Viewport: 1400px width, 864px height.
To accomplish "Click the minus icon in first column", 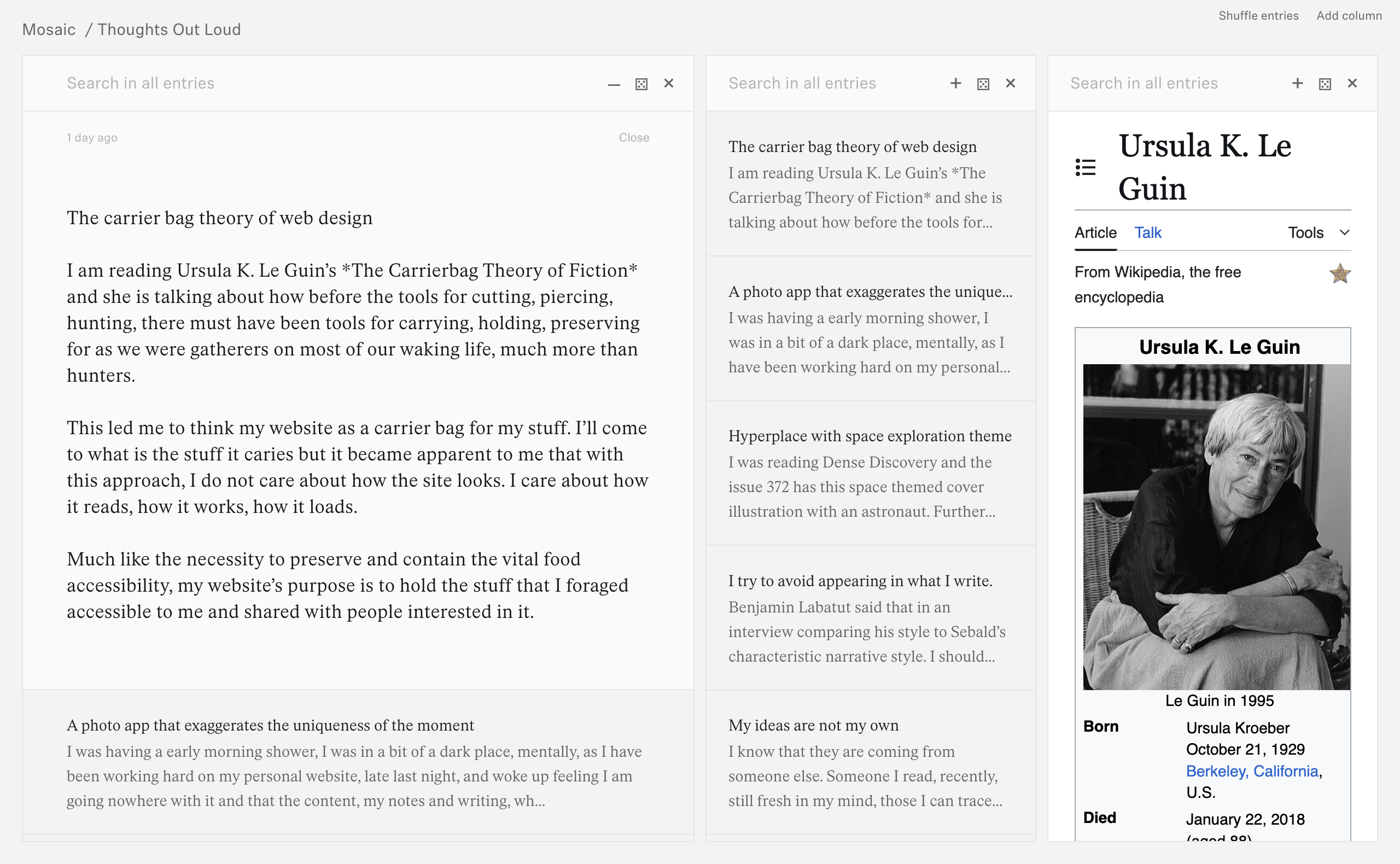I will (x=614, y=84).
